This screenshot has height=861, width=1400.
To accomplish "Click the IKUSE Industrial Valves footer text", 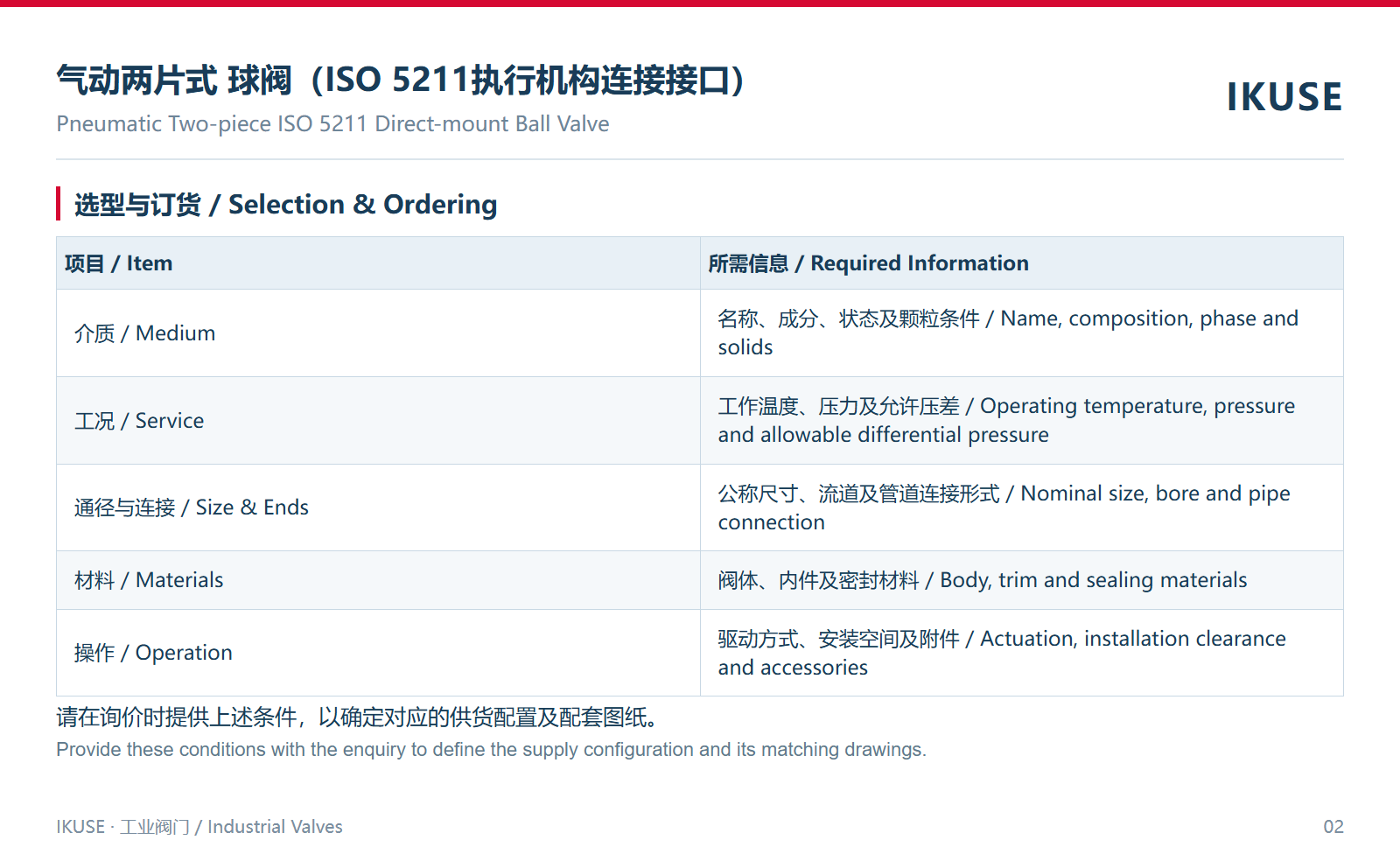I will pyautogui.click(x=199, y=827).
